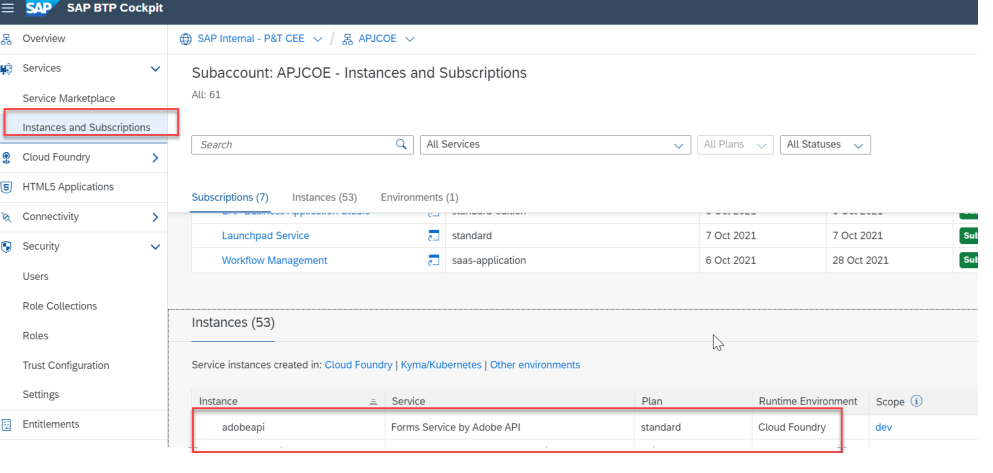Open the All Statuses filter dropdown
This screenshot has width=993, height=473.
point(825,144)
